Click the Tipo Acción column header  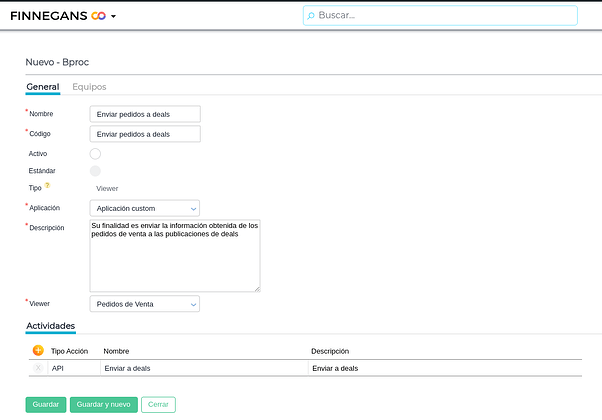pos(69,351)
